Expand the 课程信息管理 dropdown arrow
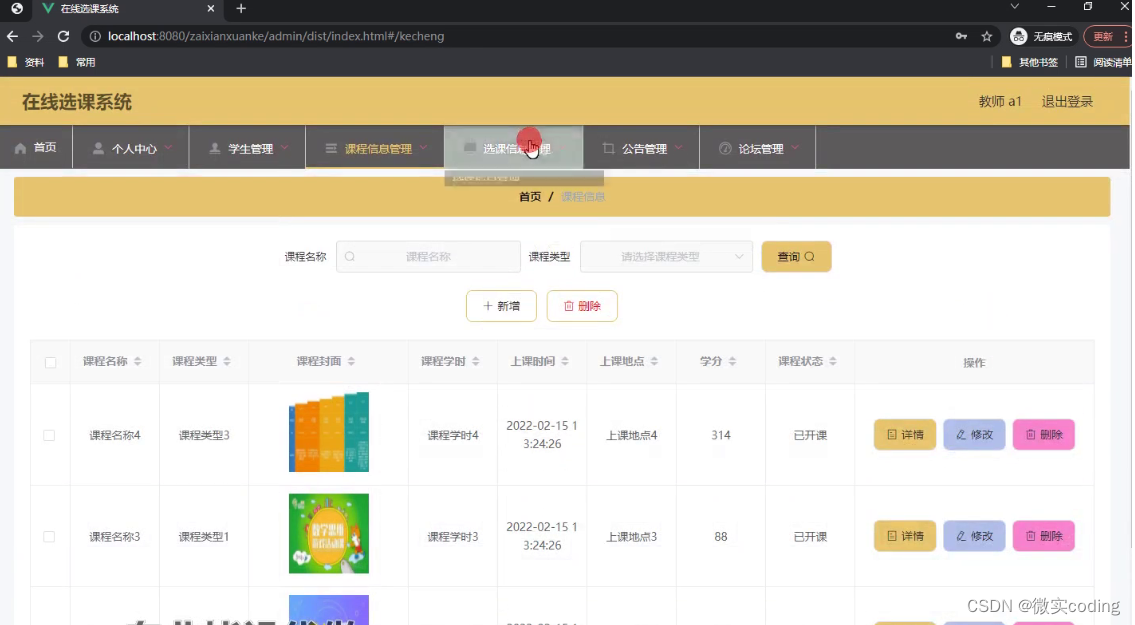Image resolution: width=1135 pixels, height=625 pixels. tap(423, 146)
